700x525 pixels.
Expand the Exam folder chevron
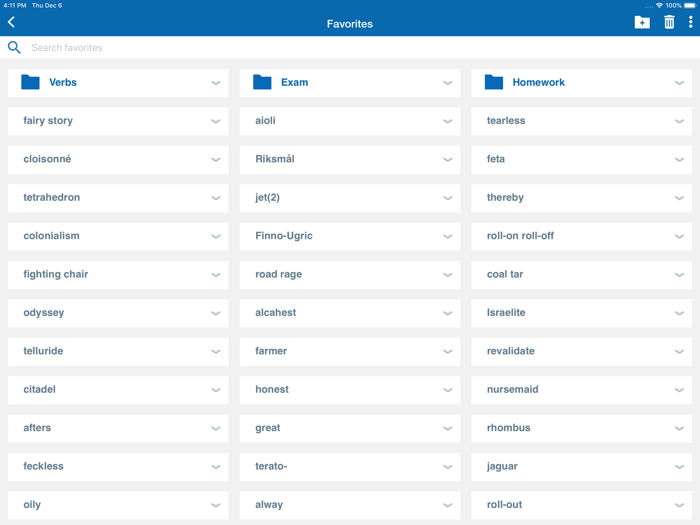(x=447, y=83)
